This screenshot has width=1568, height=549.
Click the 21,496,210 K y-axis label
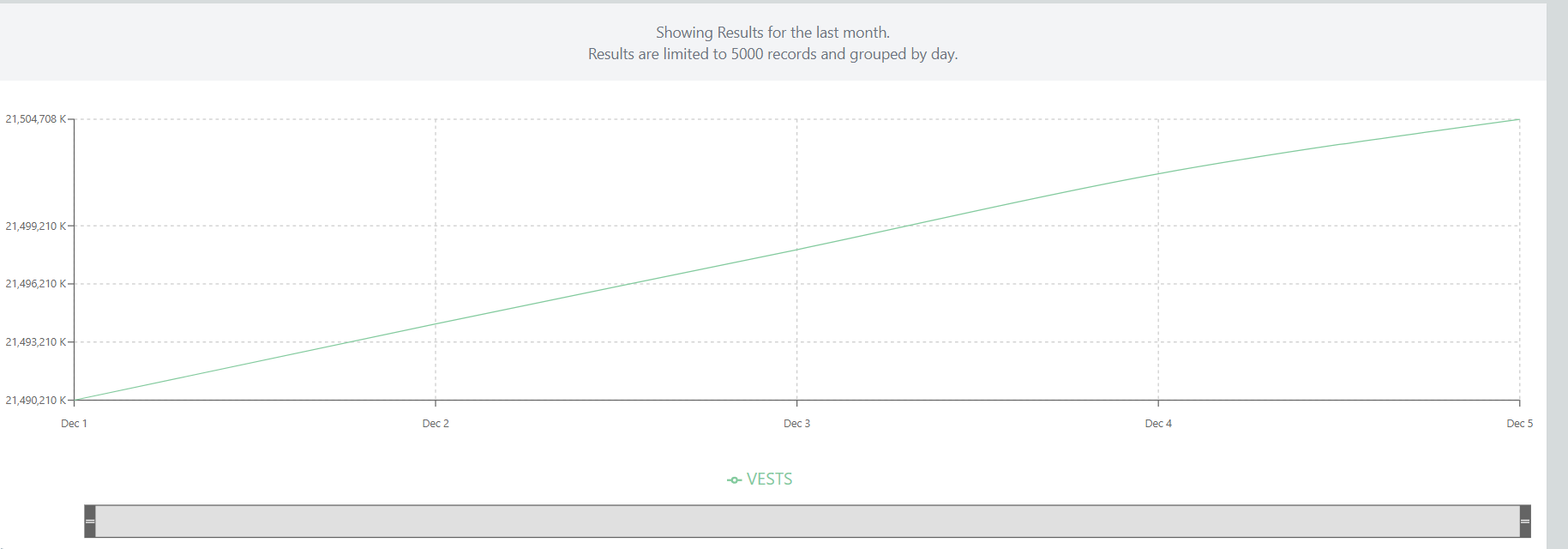(x=36, y=284)
